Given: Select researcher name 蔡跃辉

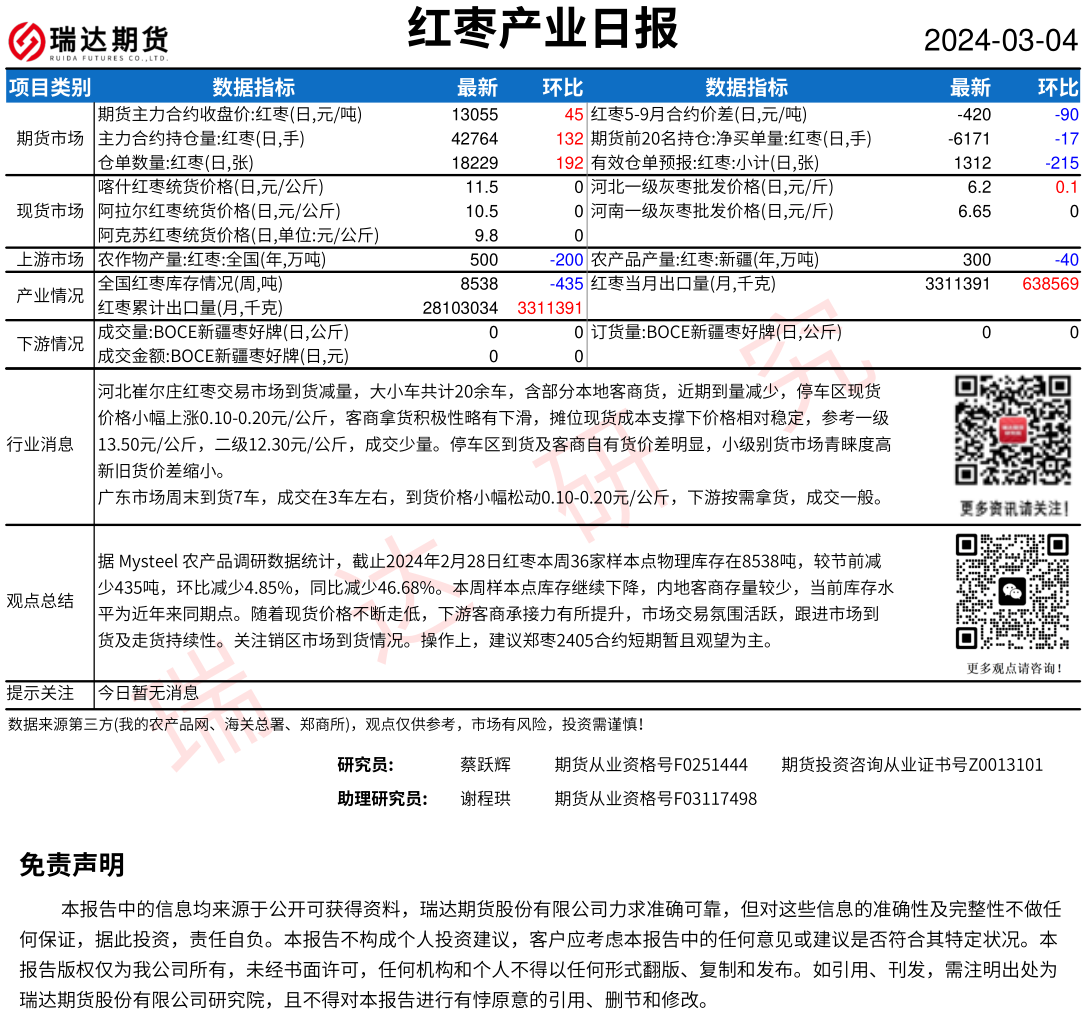Looking at the screenshot, I should (485, 765).
